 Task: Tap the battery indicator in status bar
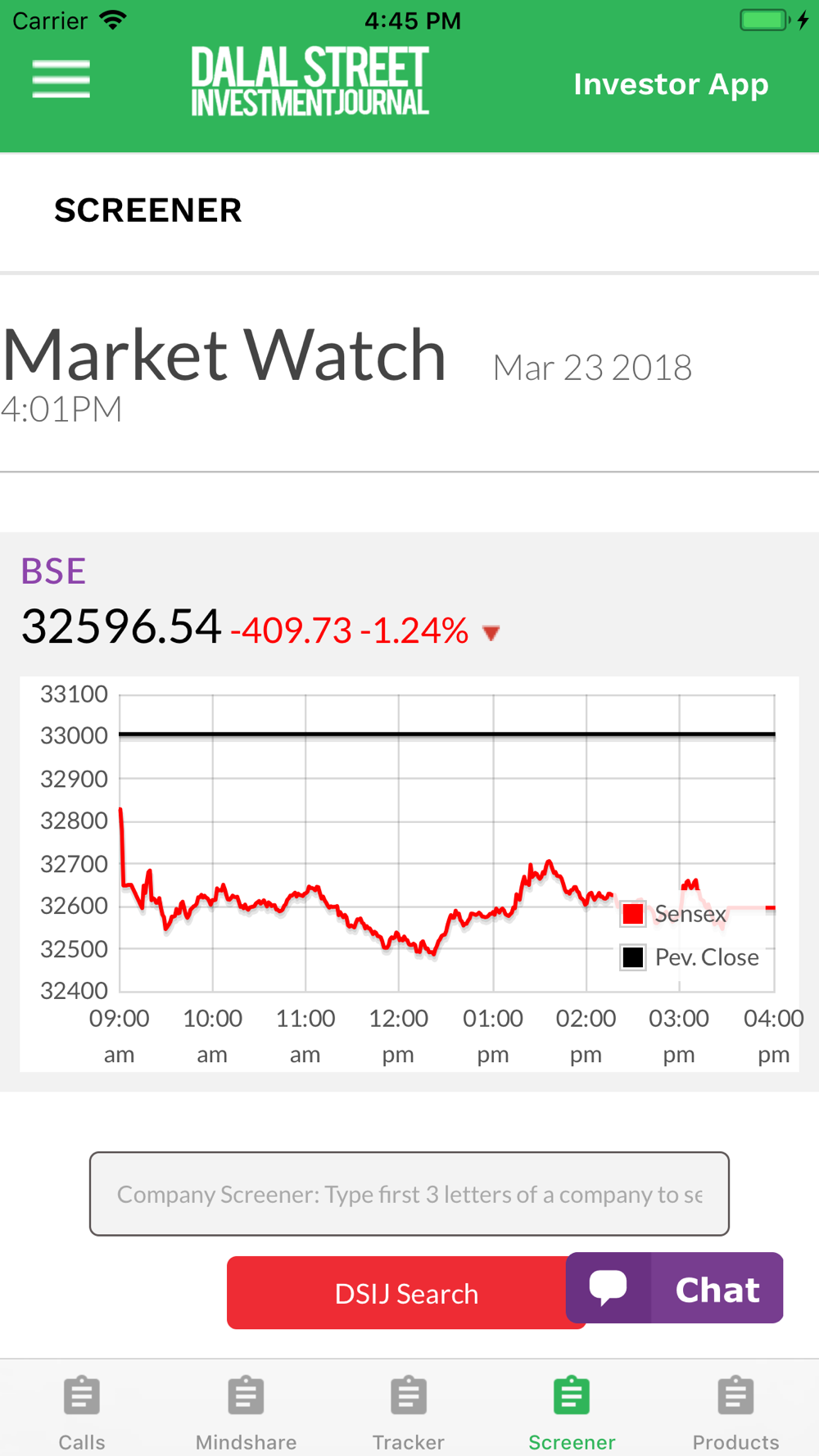(x=764, y=20)
